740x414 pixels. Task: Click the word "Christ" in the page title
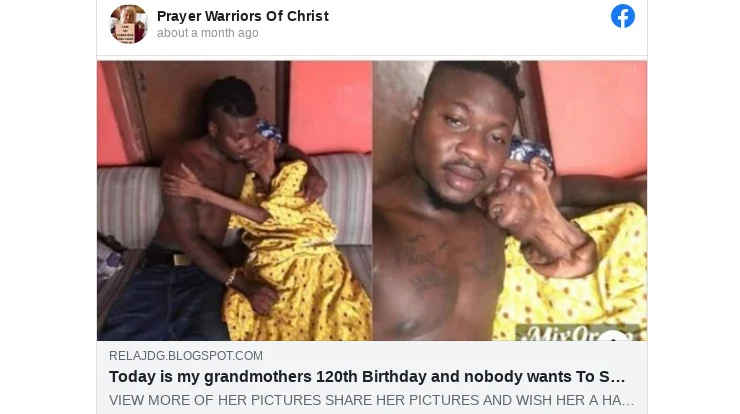308,16
